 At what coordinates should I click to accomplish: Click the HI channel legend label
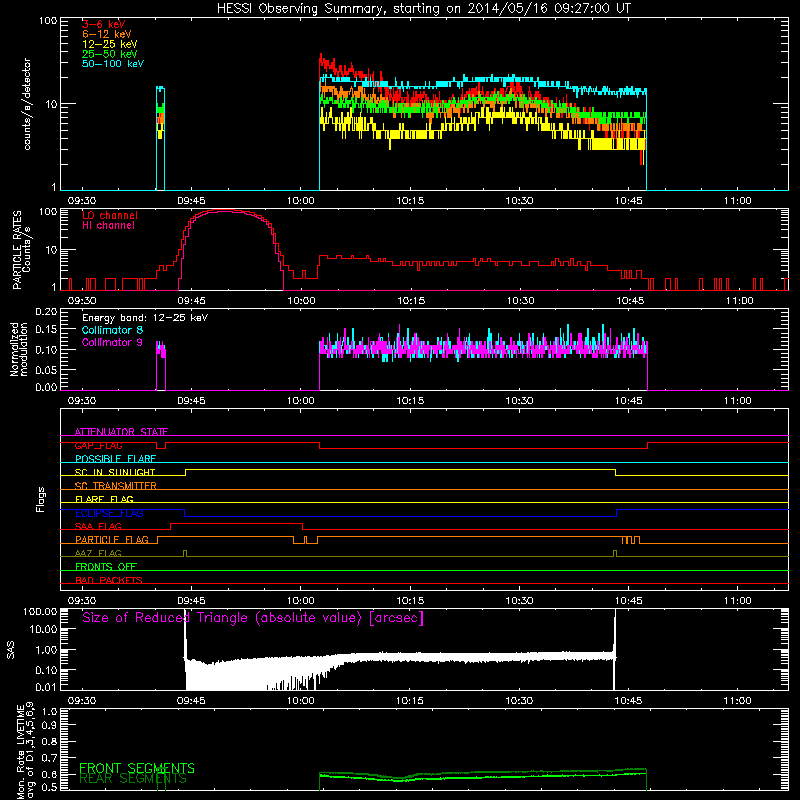[108, 226]
